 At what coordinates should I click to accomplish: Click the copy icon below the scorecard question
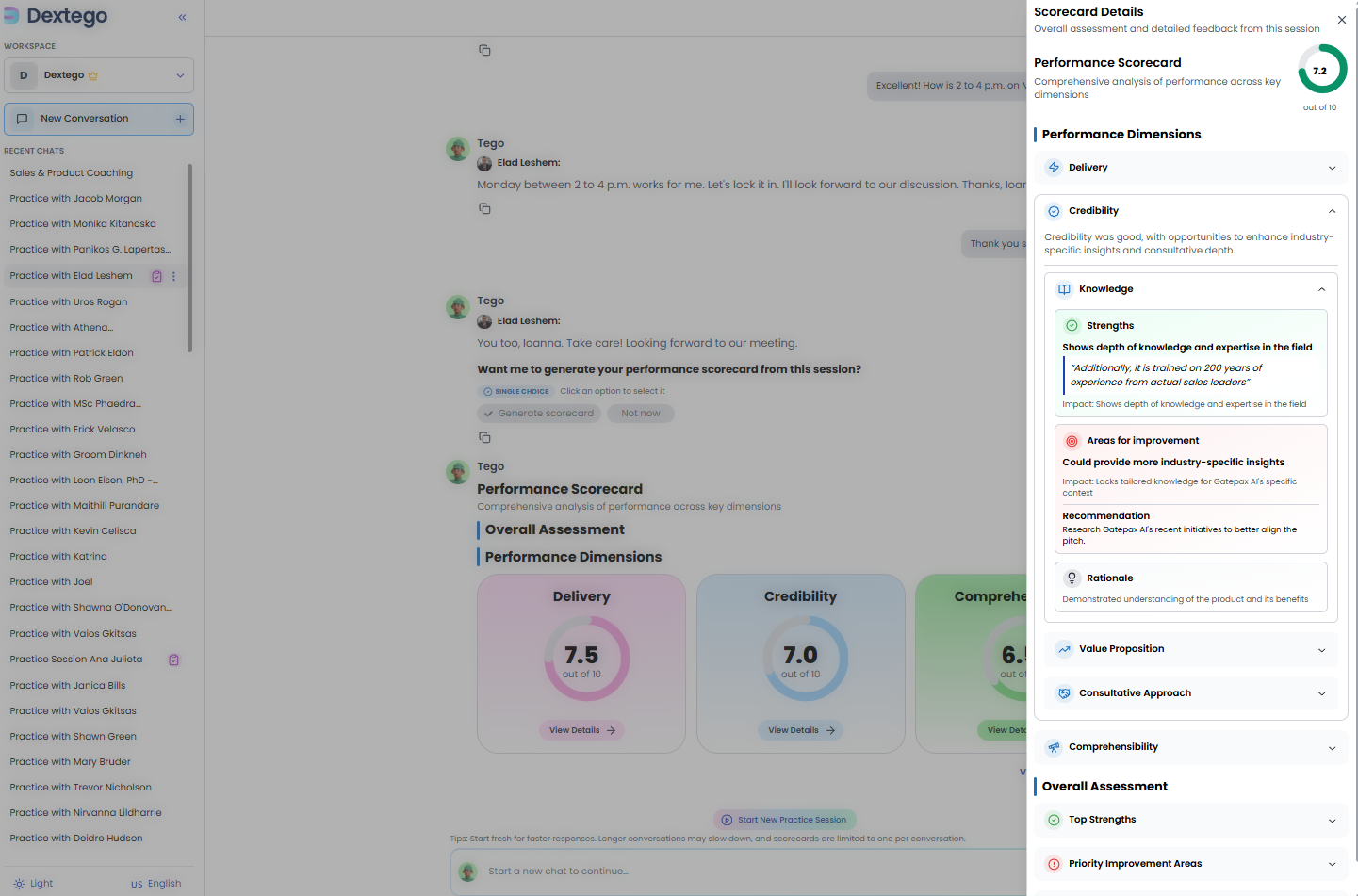484,437
